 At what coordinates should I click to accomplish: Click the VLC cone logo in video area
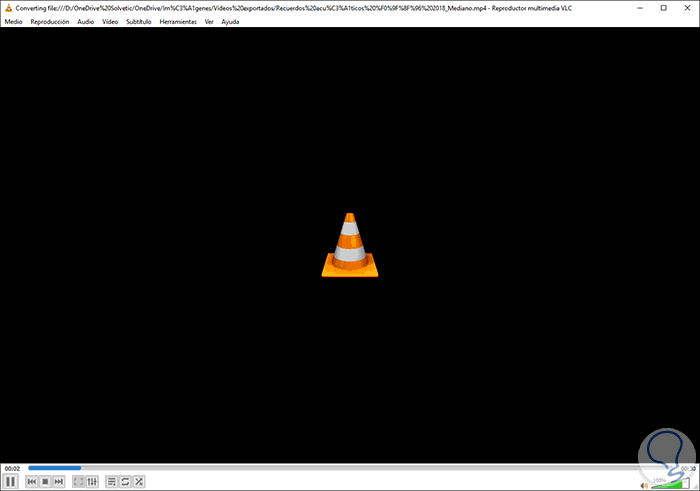[x=350, y=245]
